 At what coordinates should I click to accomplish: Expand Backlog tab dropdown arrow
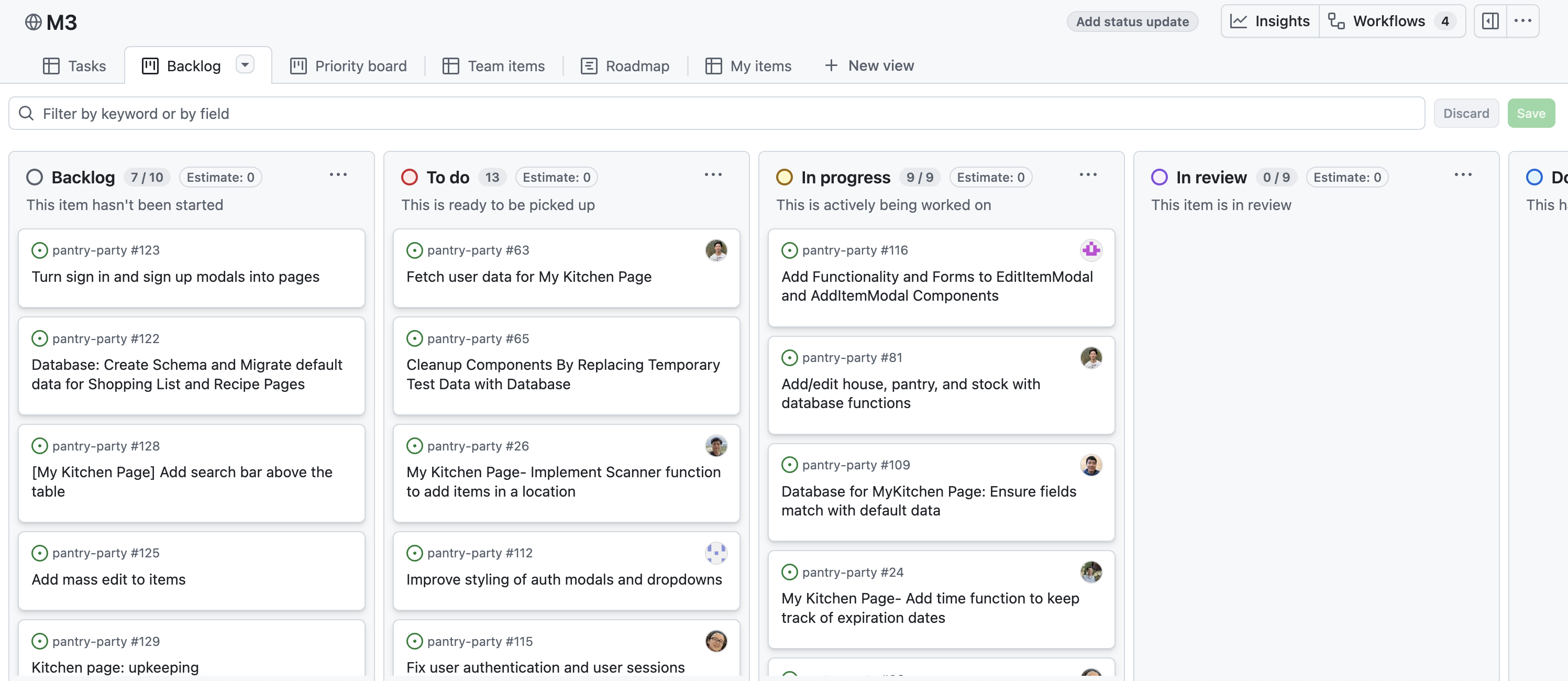point(245,64)
